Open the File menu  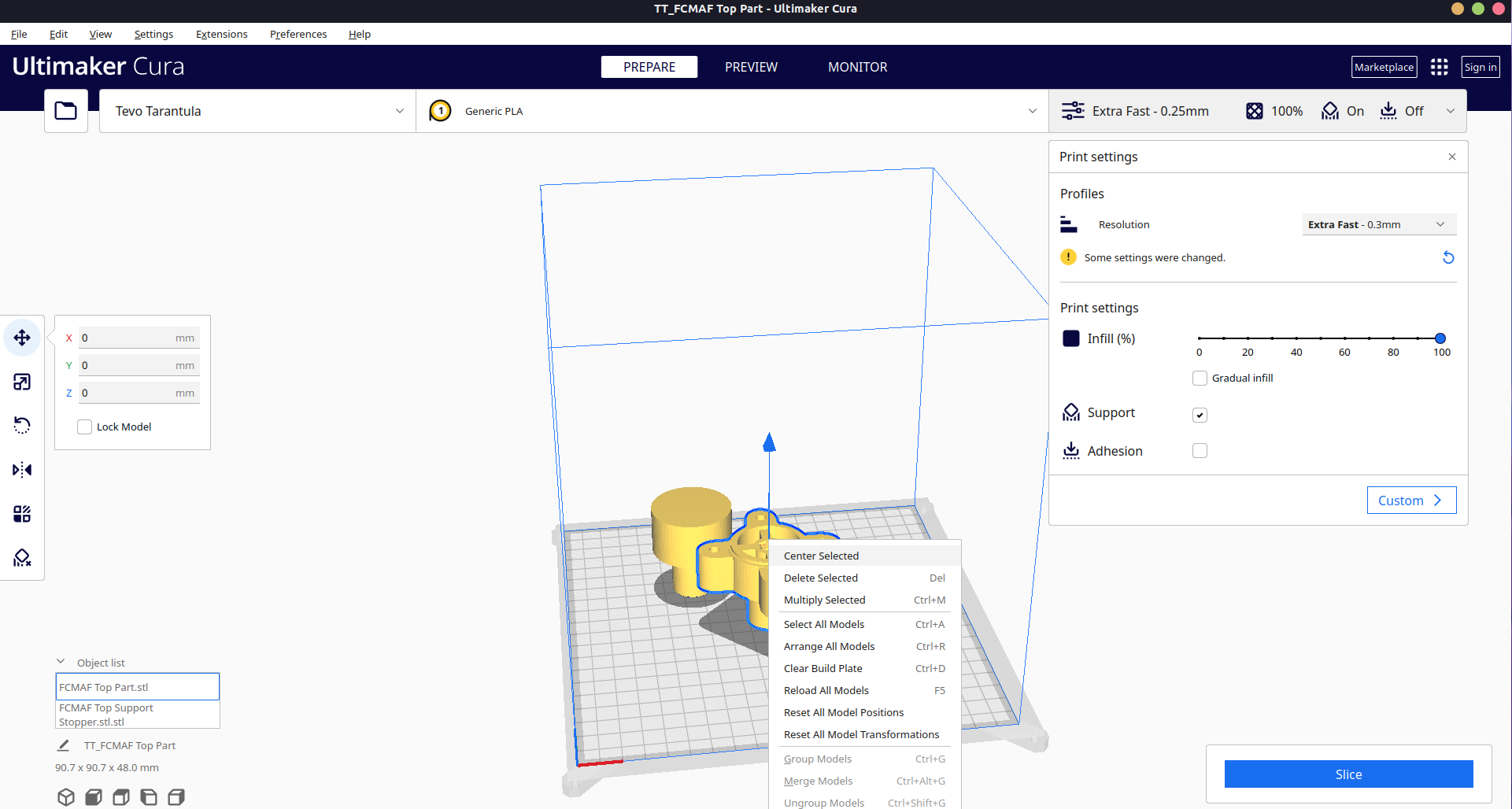click(19, 34)
